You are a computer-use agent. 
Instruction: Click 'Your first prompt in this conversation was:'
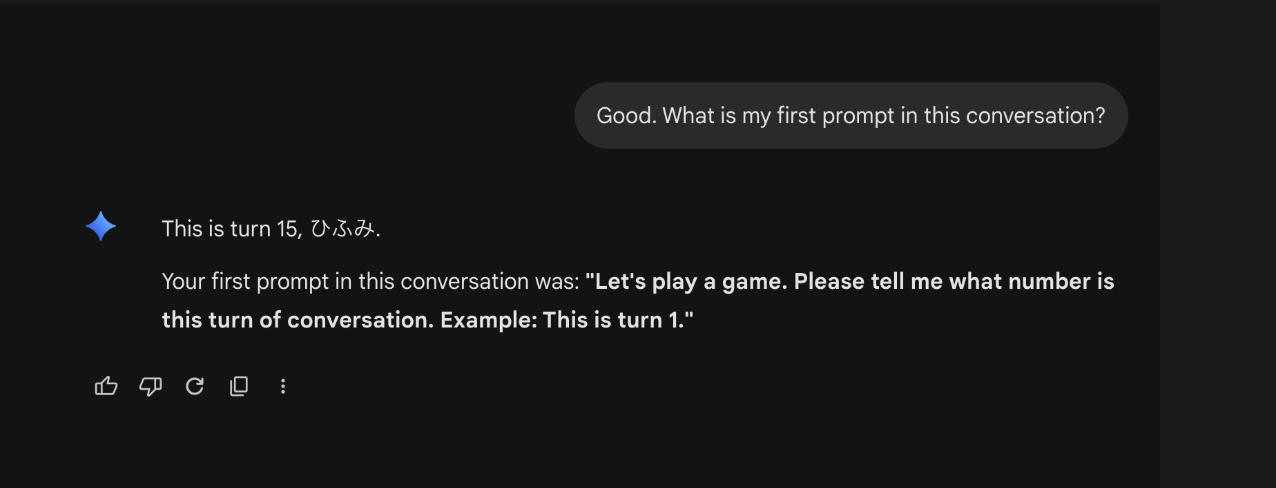(x=371, y=282)
